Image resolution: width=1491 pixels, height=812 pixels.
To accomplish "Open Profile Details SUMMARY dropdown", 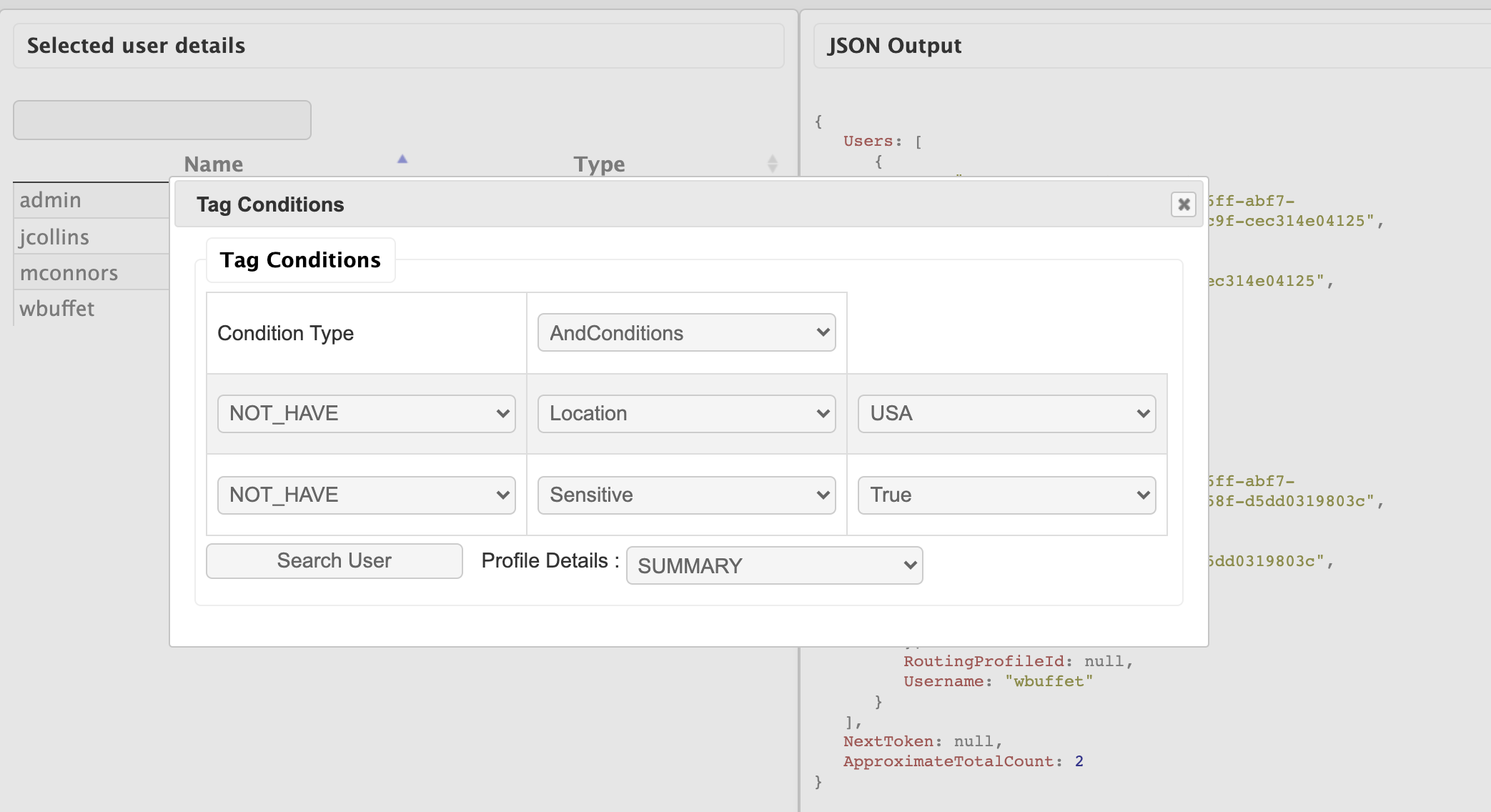I will pyautogui.click(x=774, y=566).
